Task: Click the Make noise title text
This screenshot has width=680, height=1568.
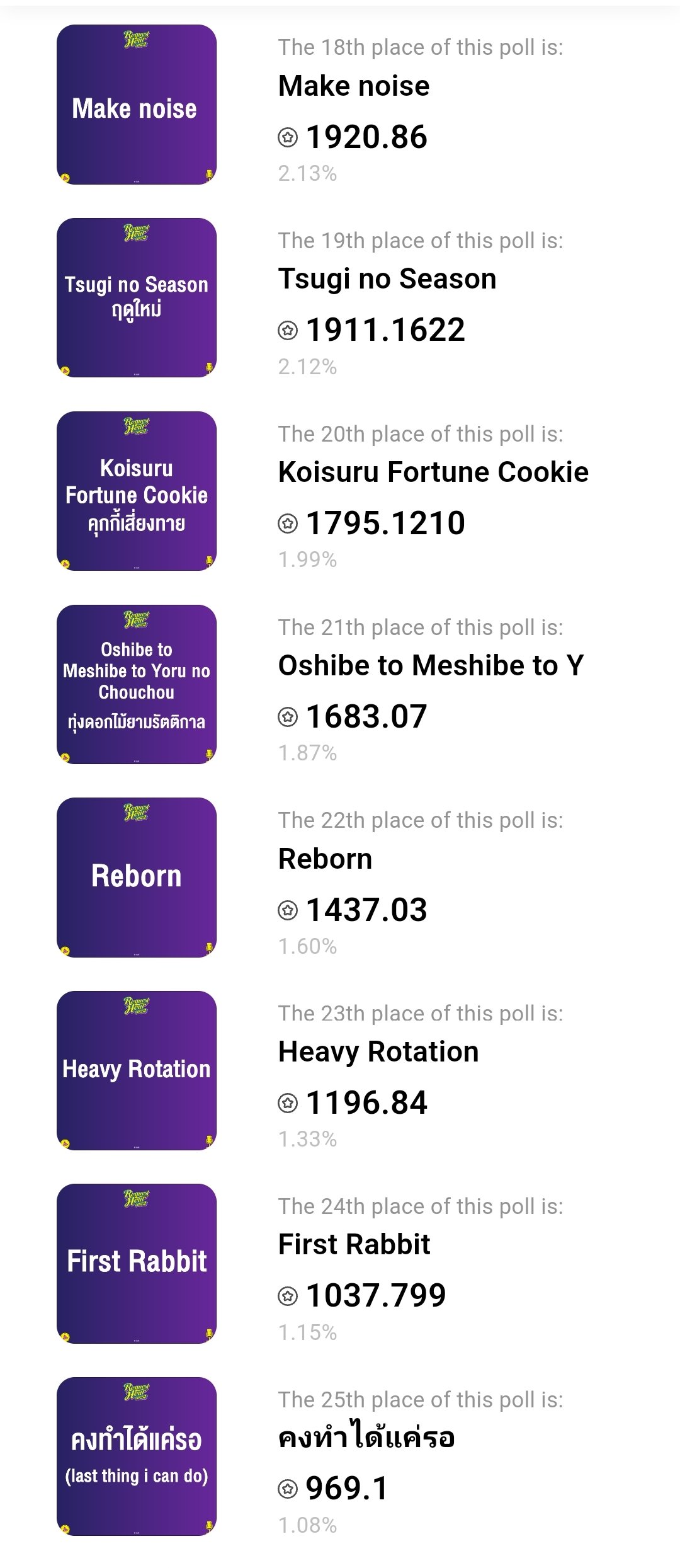Action: click(x=354, y=86)
